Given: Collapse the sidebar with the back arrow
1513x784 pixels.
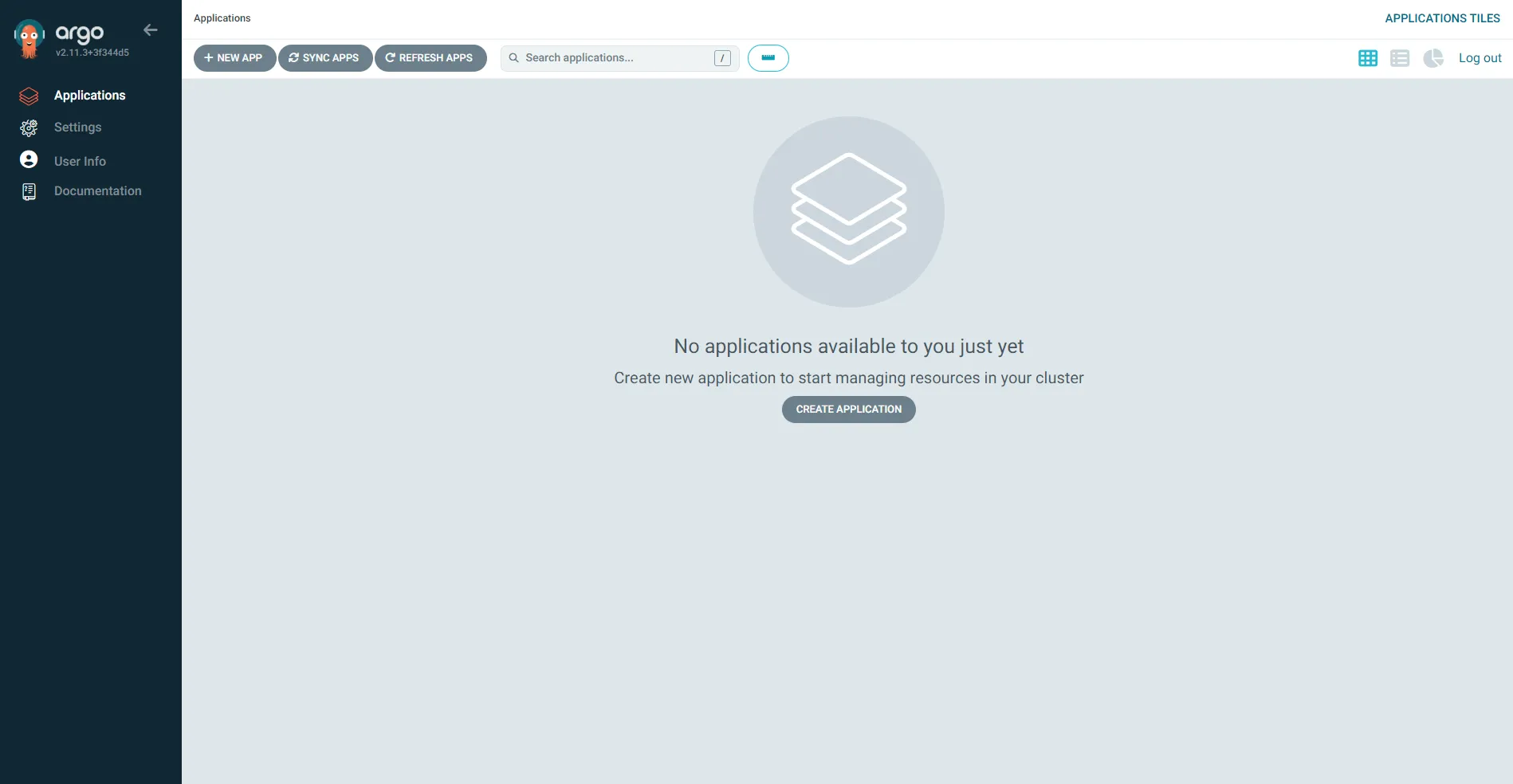Looking at the screenshot, I should click(151, 30).
